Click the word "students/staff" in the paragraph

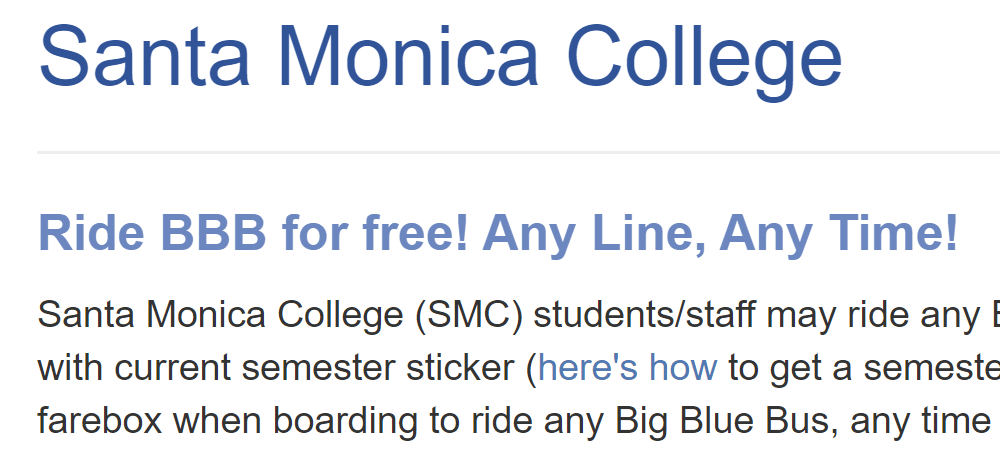645,314
